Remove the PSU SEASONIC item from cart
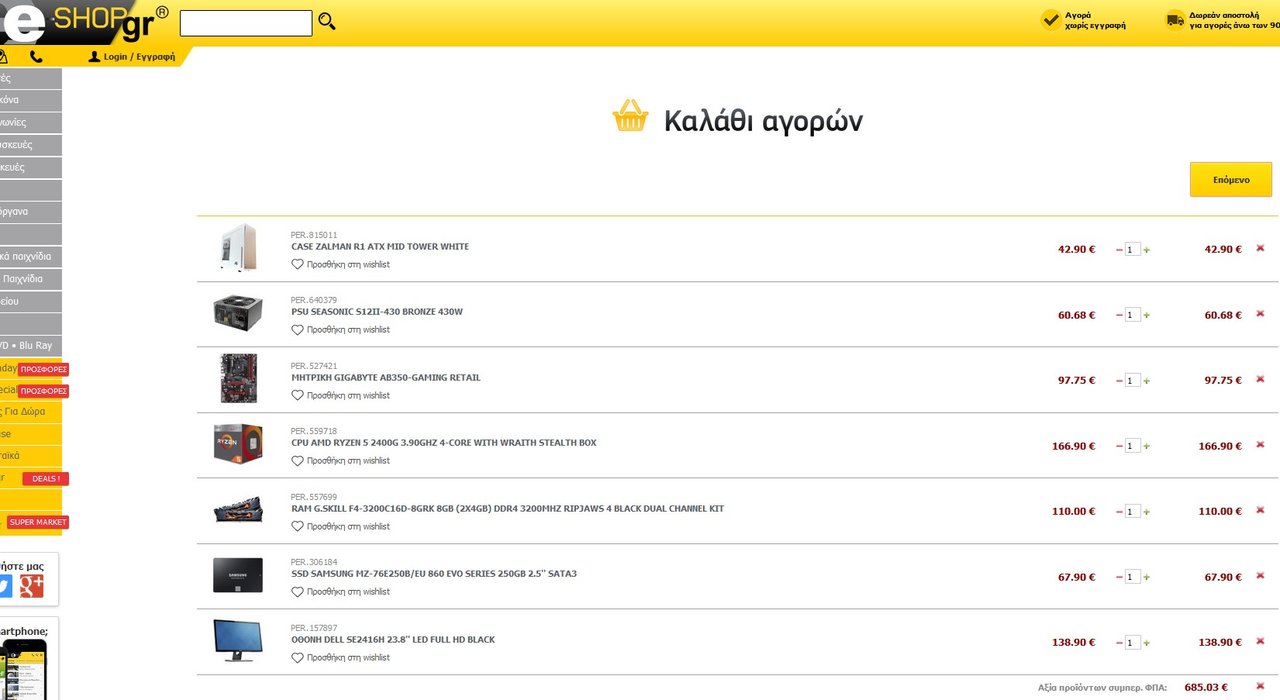 (x=1260, y=314)
